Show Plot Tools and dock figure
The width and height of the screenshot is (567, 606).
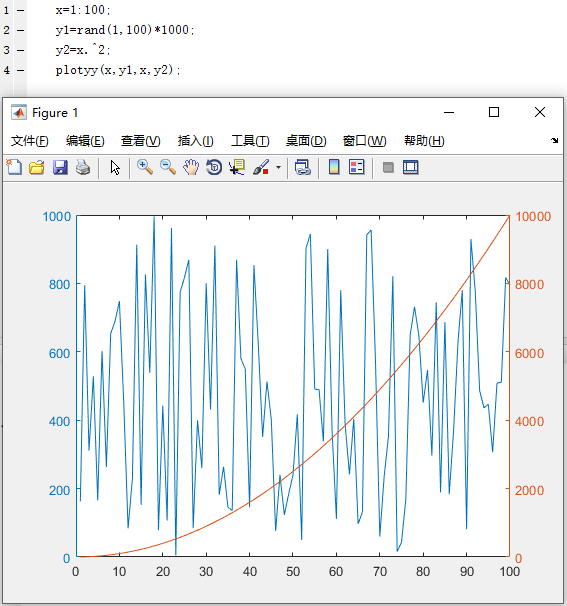click(x=410, y=167)
